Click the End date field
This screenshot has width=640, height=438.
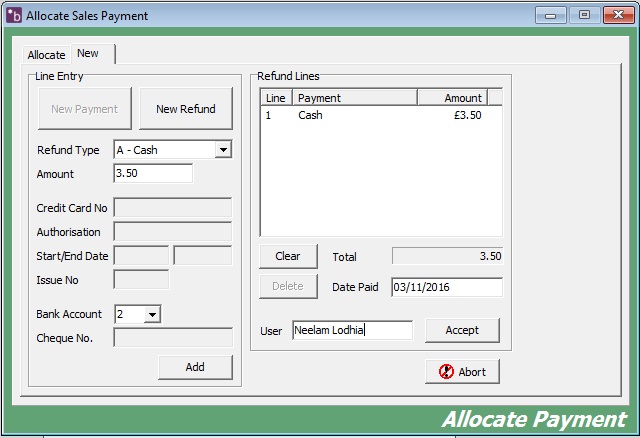click(x=203, y=256)
